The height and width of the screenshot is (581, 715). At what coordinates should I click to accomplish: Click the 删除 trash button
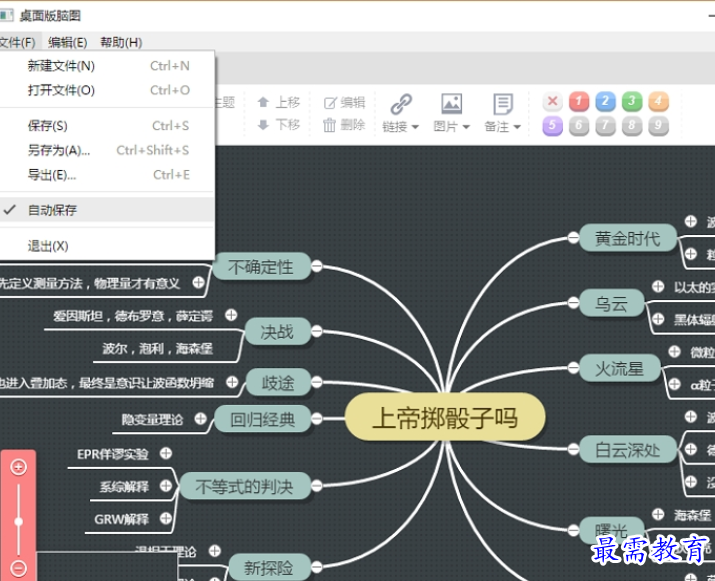click(344, 124)
